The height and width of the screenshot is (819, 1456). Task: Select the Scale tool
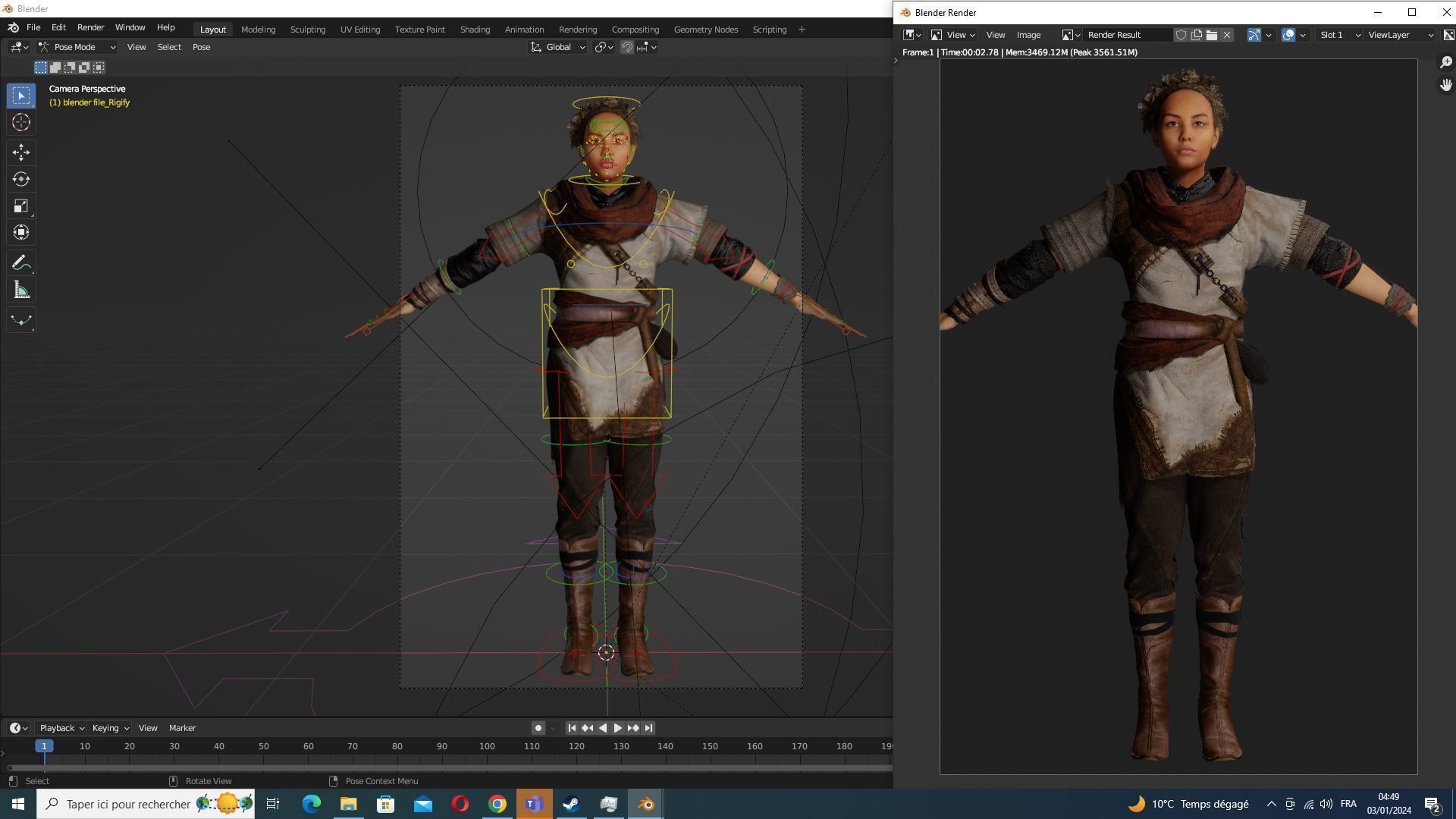click(x=21, y=206)
